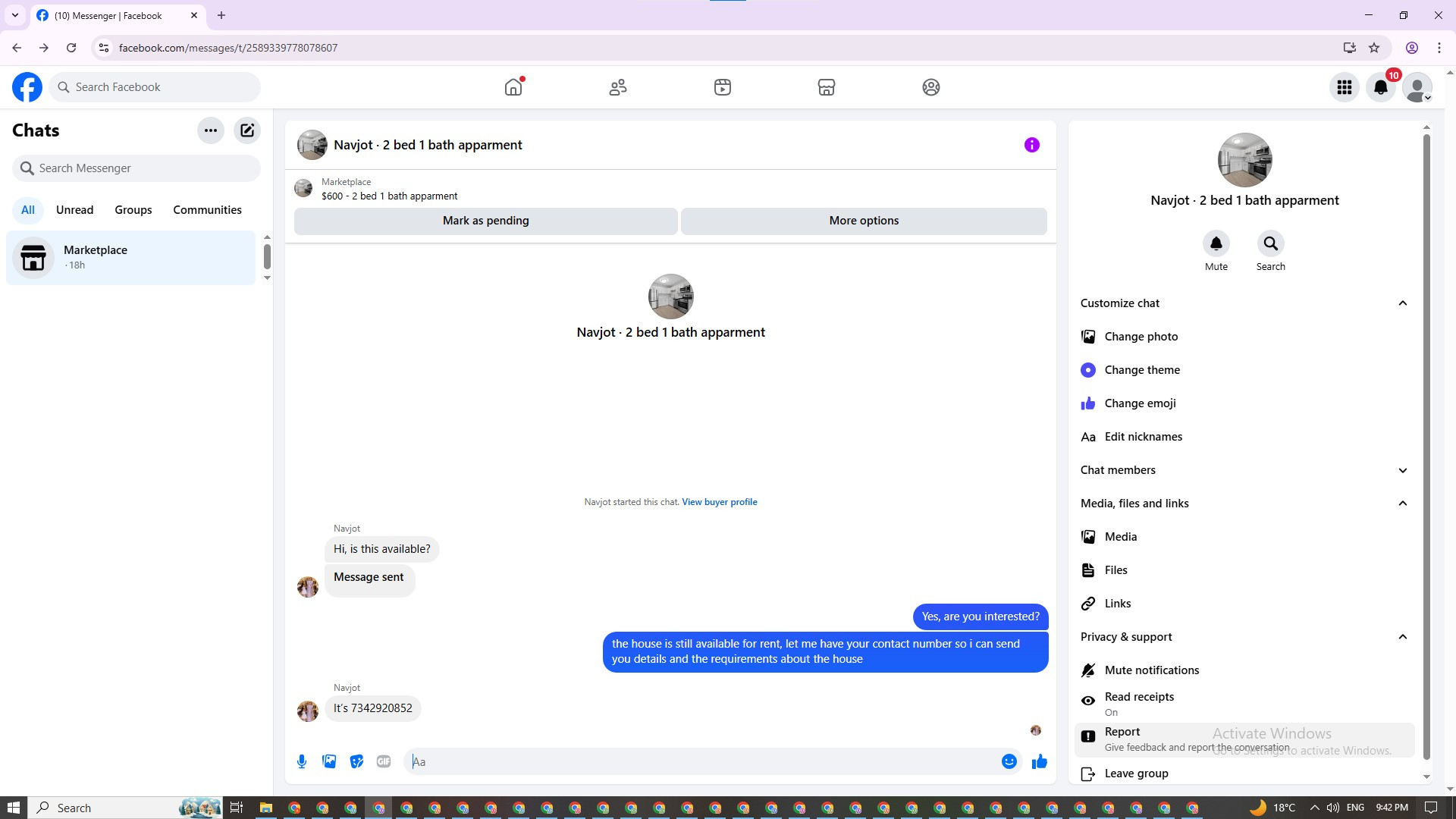Collapse the Media, files and links section
The width and height of the screenshot is (1456, 819).
coord(1402,504)
